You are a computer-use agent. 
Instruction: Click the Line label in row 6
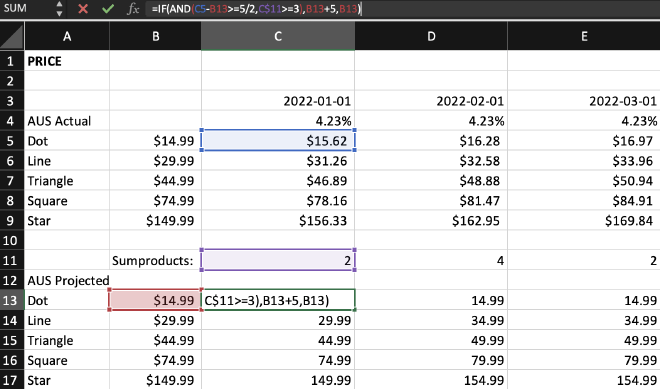pos(67,161)
